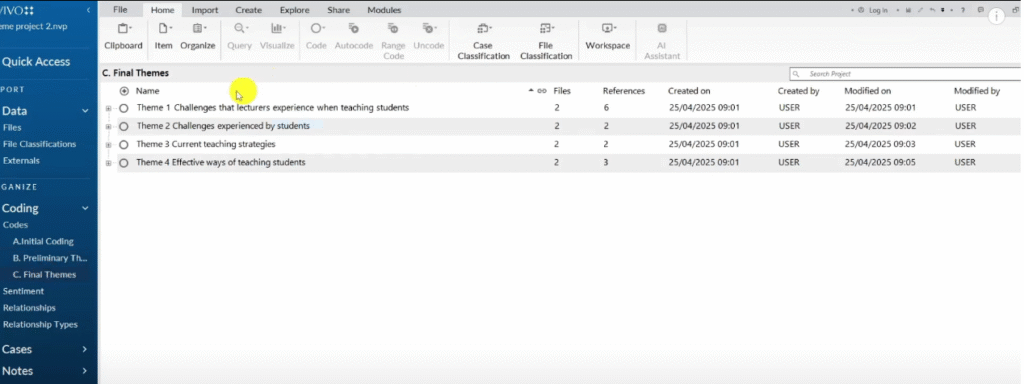Click the round info button

click(x=996, y=16)
